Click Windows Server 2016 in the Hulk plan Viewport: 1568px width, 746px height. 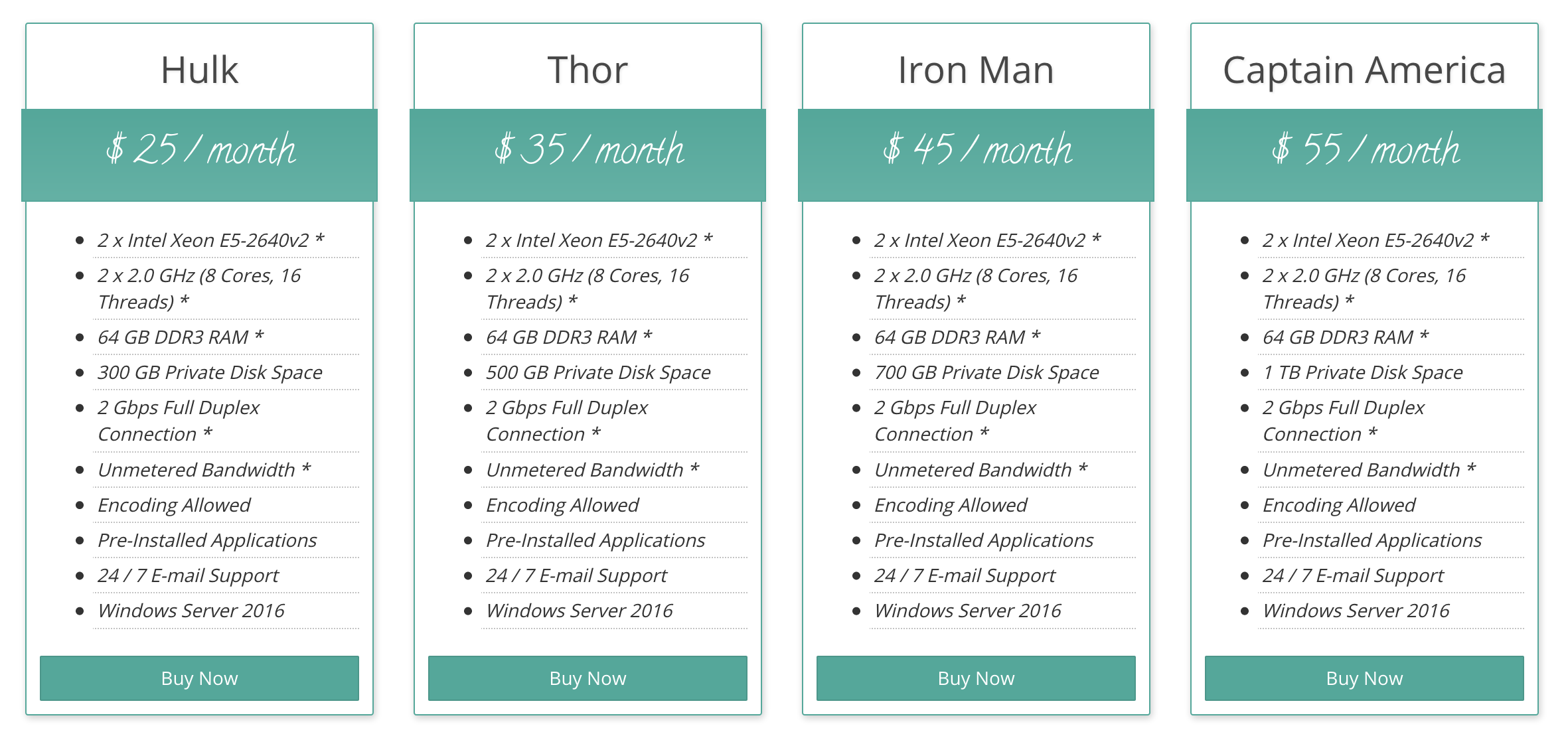191,611
